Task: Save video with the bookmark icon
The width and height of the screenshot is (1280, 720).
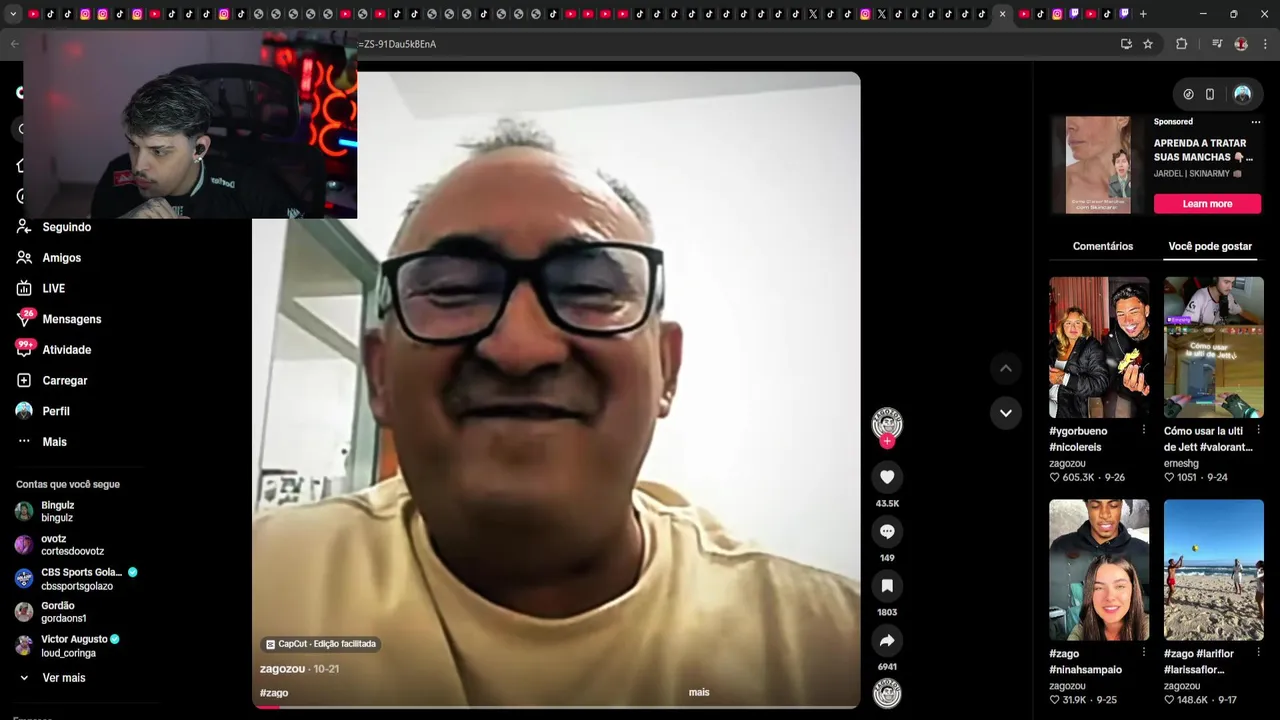Action: point(887,585)
